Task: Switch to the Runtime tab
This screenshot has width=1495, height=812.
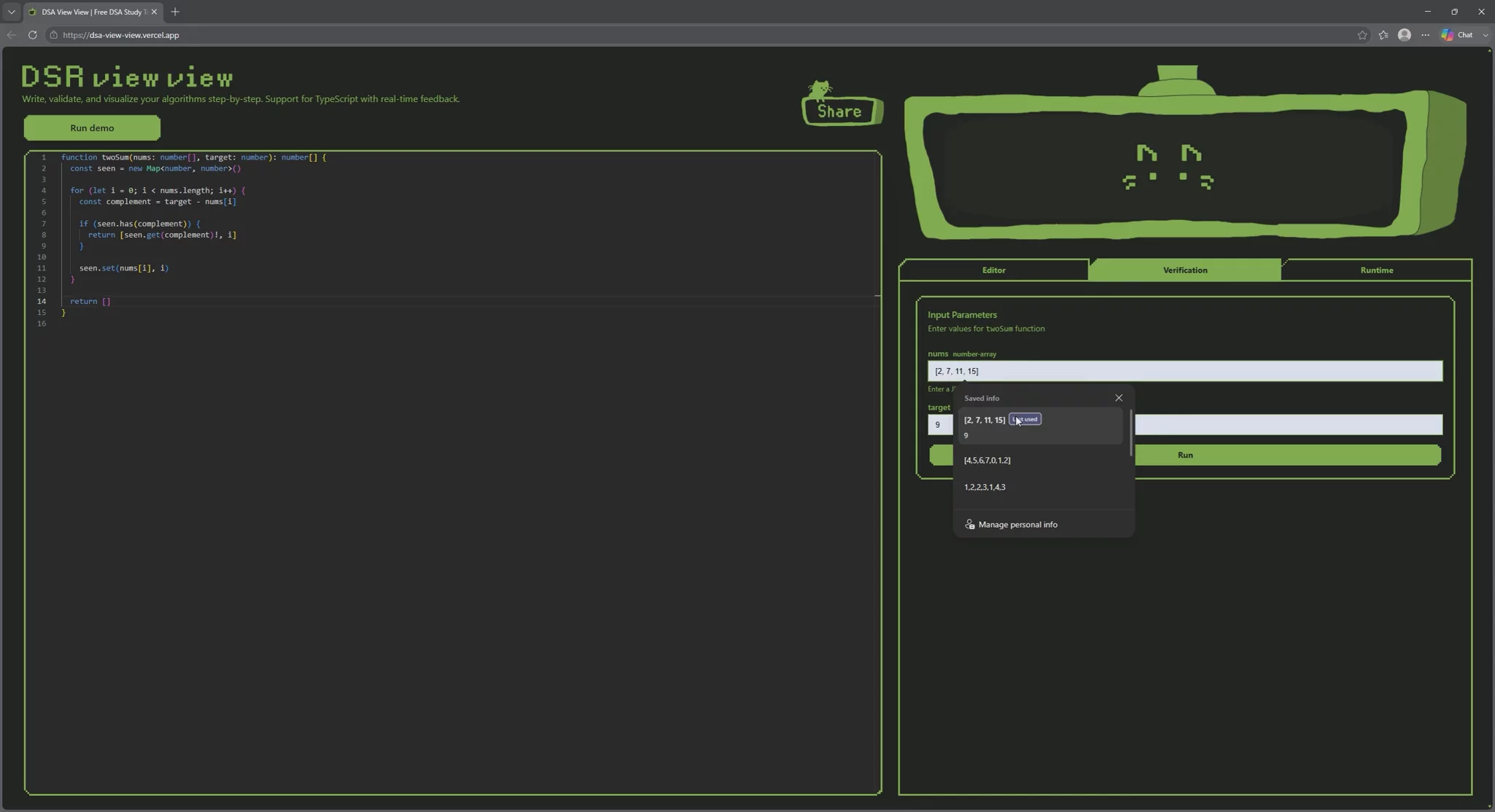Action: (1376, 270)
